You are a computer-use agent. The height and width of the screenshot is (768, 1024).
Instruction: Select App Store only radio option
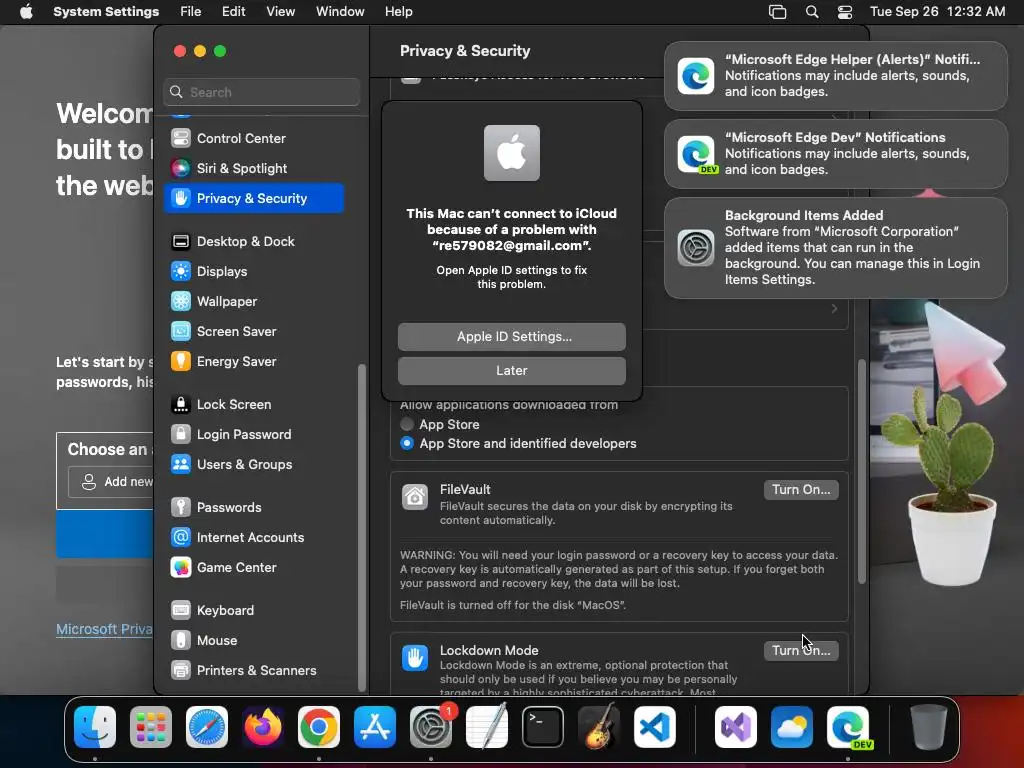(x=407, y=424)
